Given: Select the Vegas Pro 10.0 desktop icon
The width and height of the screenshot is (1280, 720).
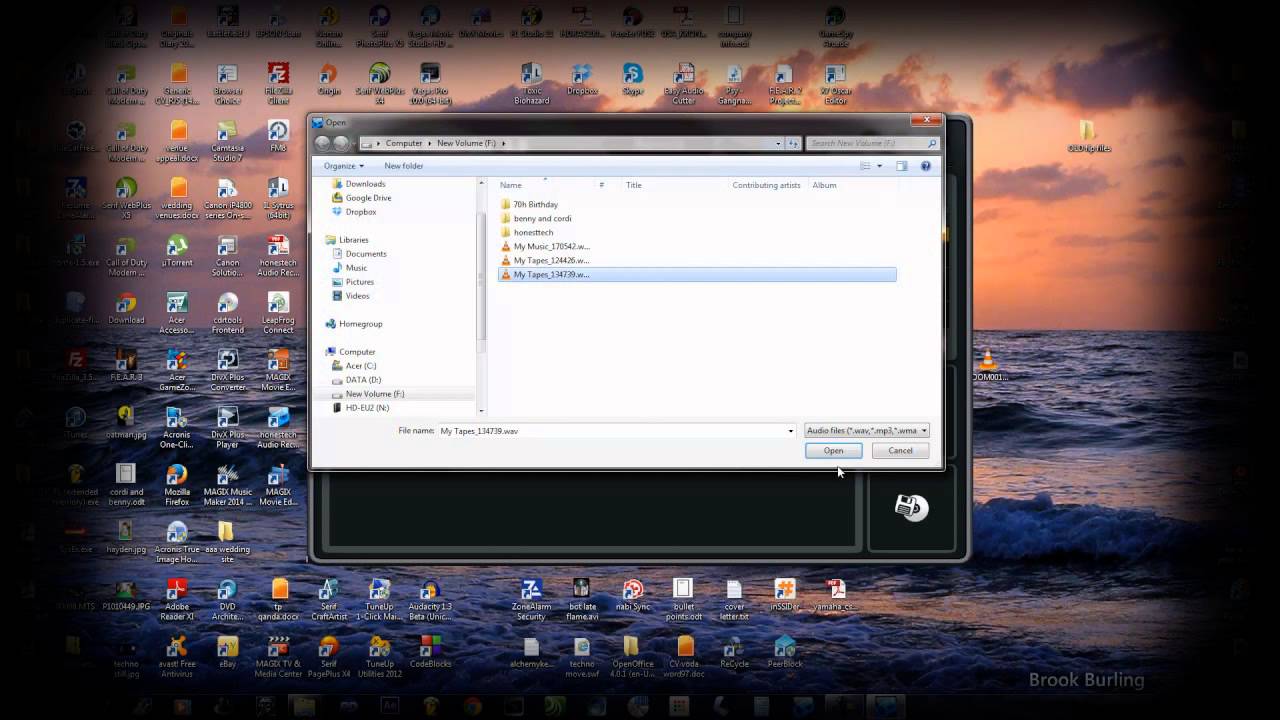Looking at the screenshot, I should click(430, 84).
